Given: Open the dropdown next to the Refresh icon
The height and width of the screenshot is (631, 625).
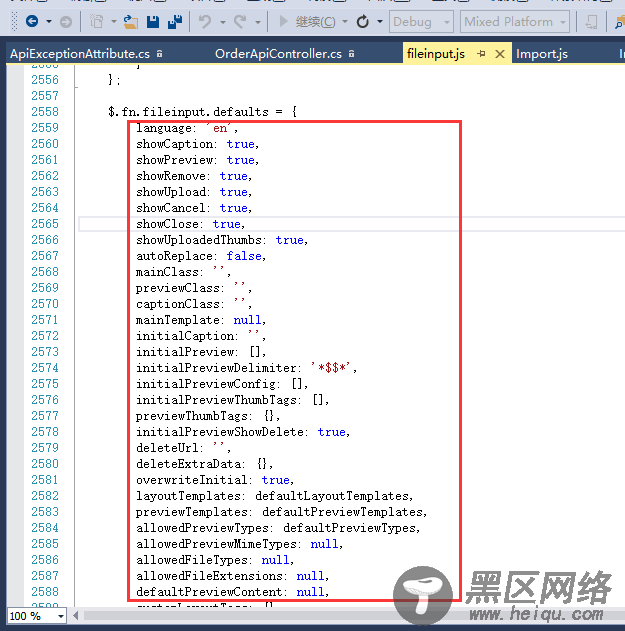Looking at the screenshot, I should click(380, 21).
